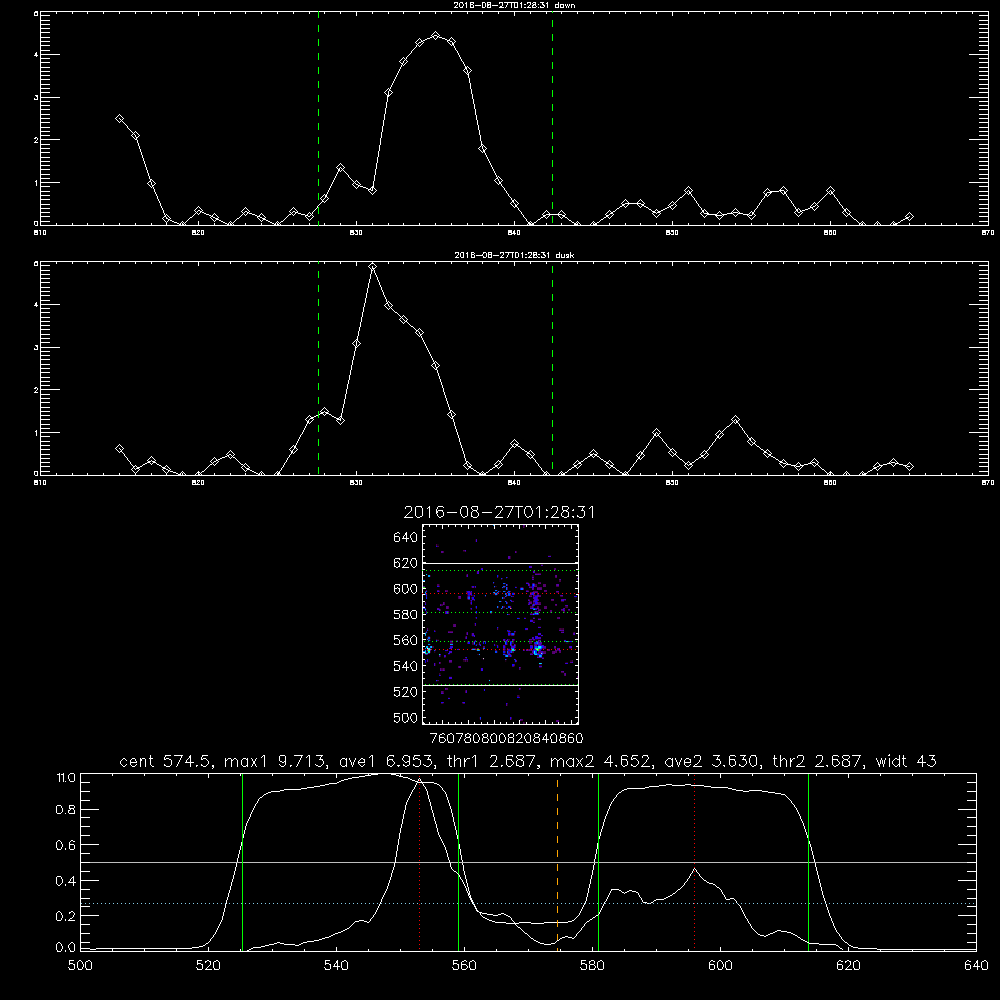The height and width of the screenshot is (1000, 1000).
Task: Click the peak data point of the dawn curve
Action: click(436, 36)
